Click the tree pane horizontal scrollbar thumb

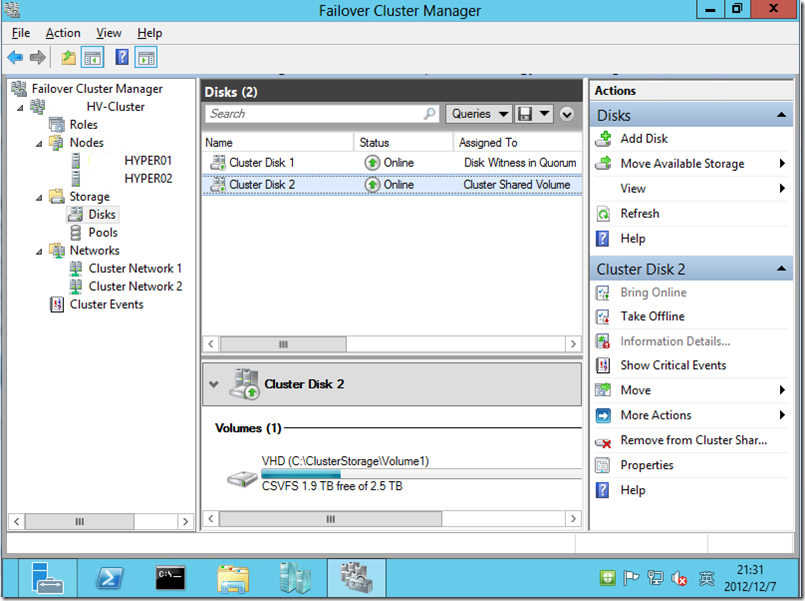point(80,521)
